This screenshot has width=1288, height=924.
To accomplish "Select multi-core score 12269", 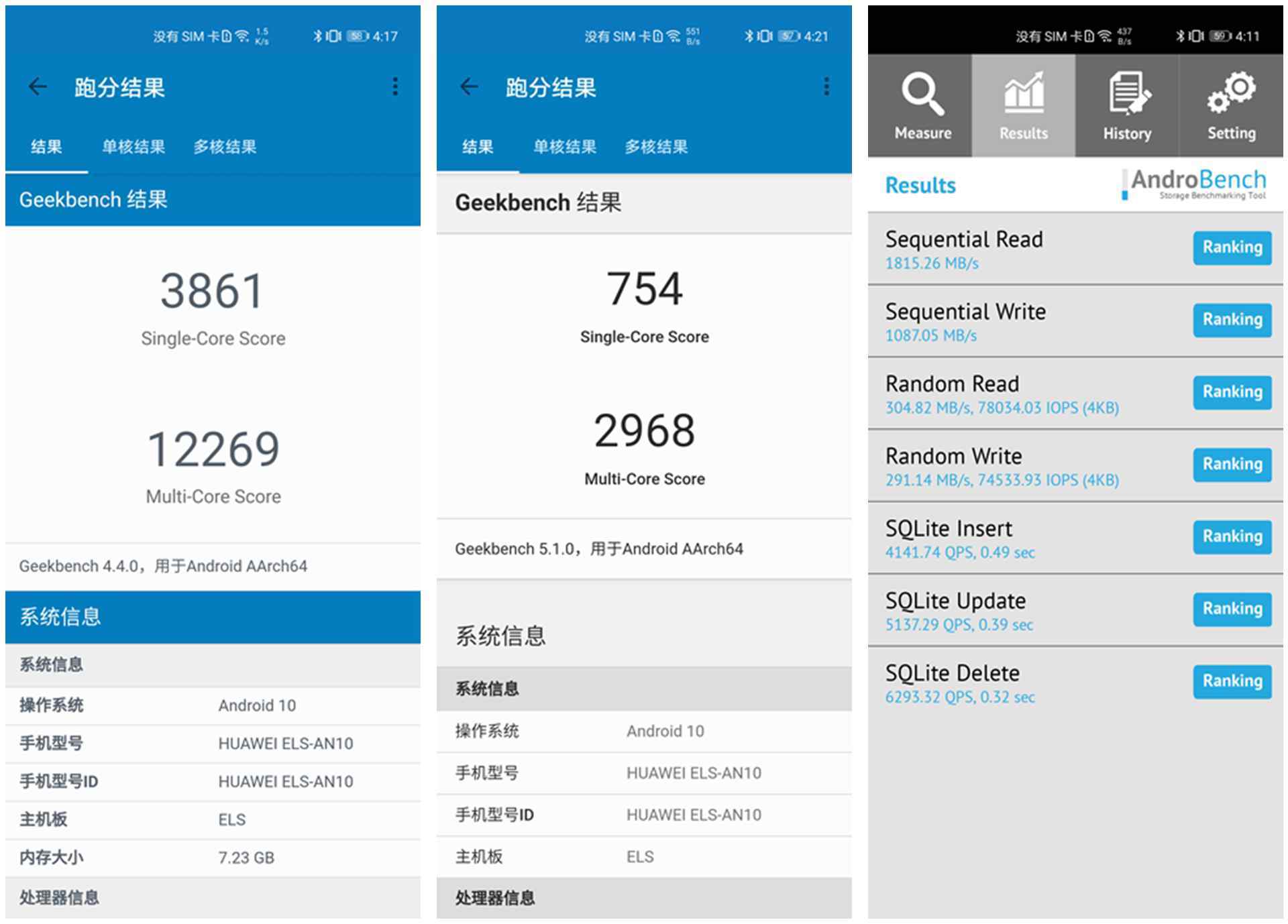I will pyautogui.click(x=213, y=449).
